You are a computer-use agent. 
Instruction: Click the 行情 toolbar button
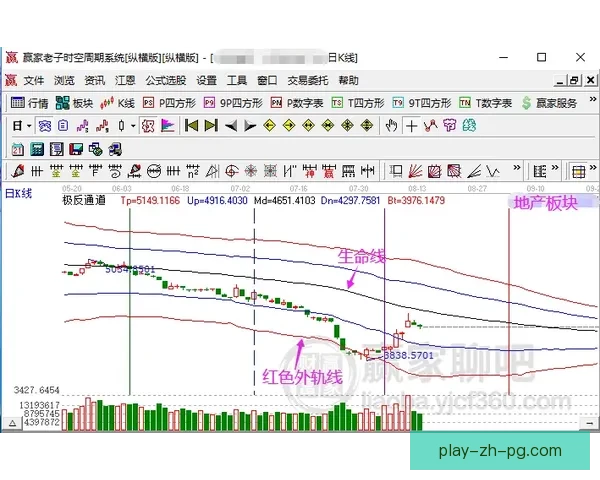tap(29, 103)
